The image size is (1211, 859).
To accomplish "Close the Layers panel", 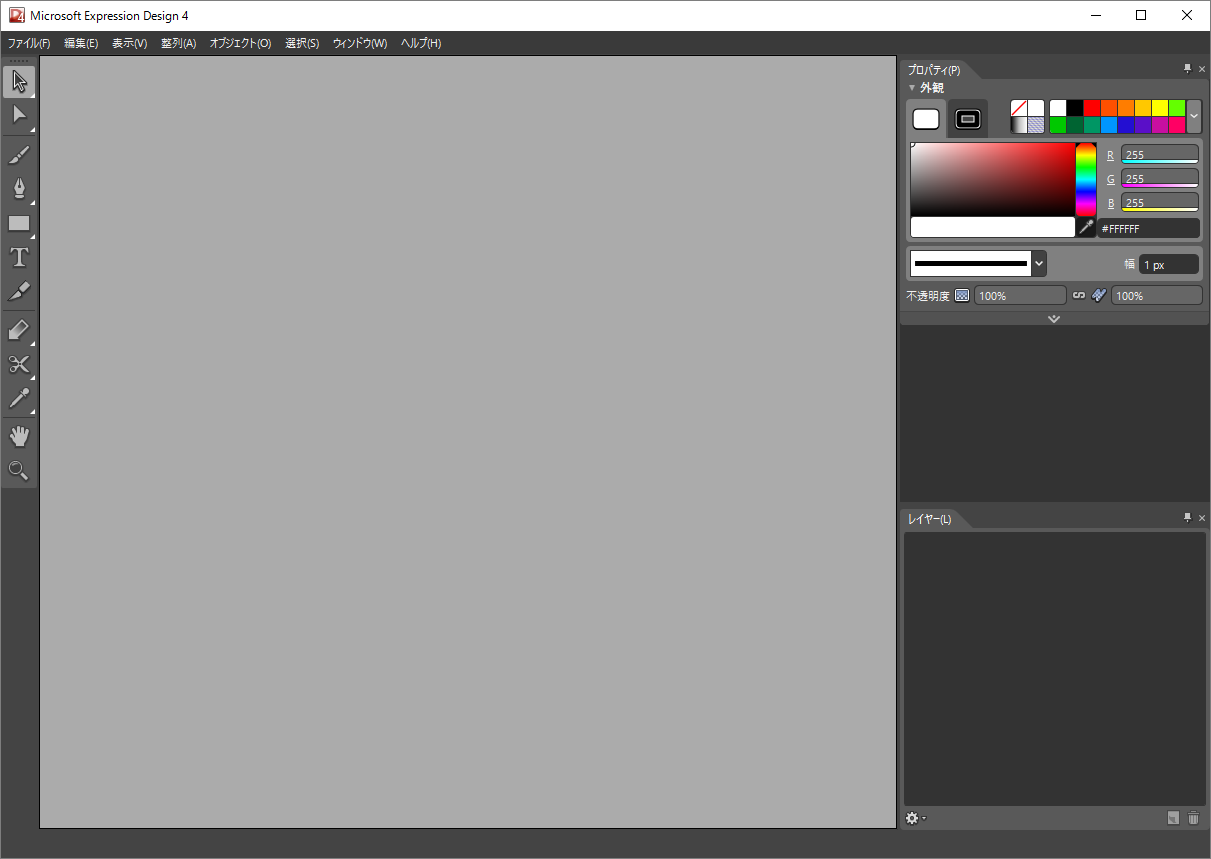I will click(1202, 518).
